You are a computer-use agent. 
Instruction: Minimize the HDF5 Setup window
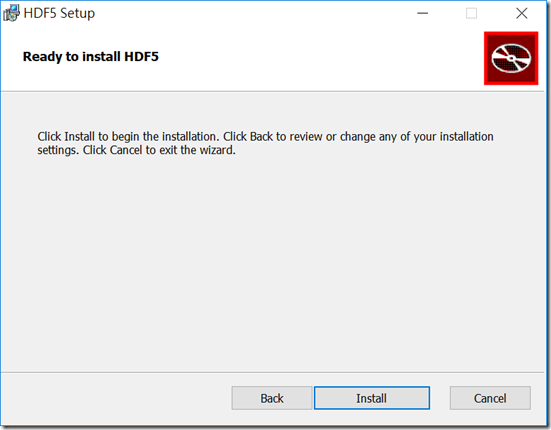click(x=422, y=13)
